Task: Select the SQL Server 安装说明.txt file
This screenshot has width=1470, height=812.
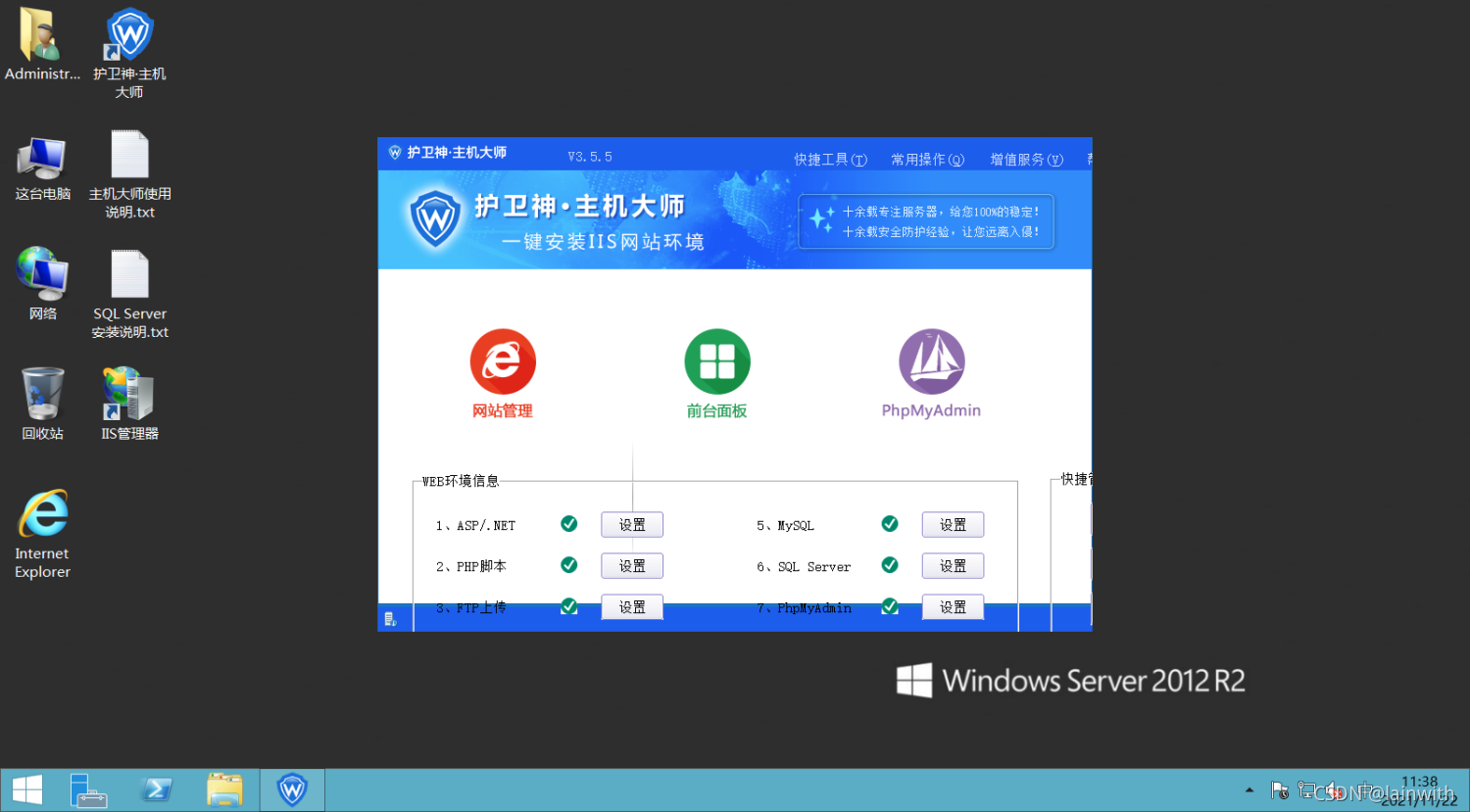Action: click(x=129, y=294)
